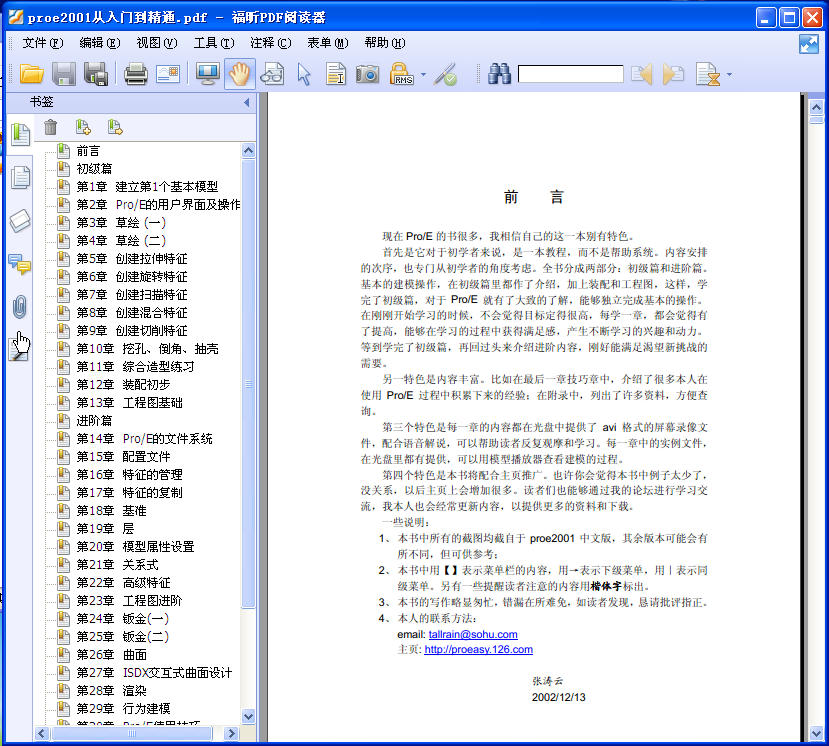Click the binoculars search icon
This screenshot has height=746, width=829.
tap(500, 74)
